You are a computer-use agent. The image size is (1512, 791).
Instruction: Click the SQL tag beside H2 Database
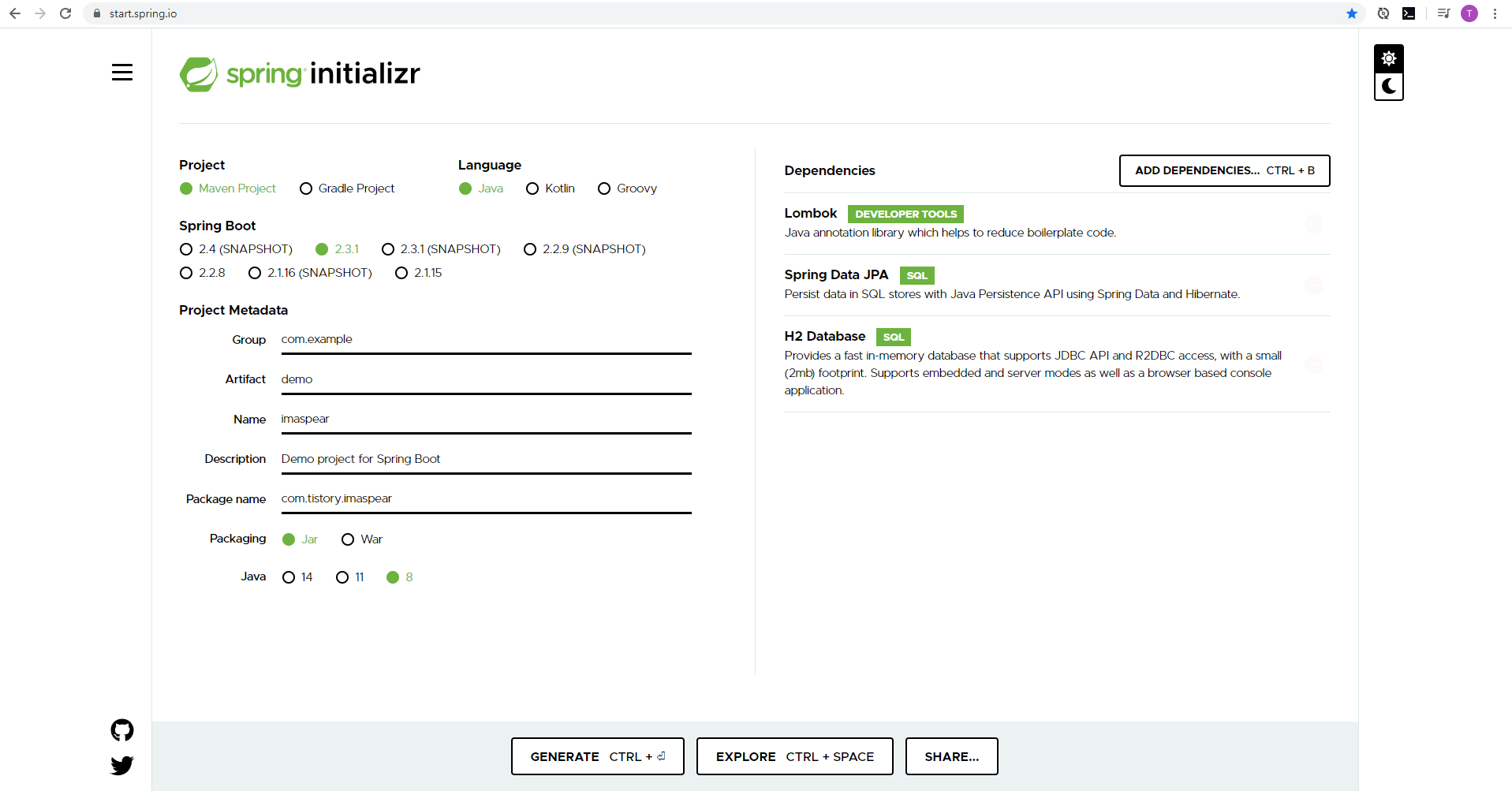[893, 337]
